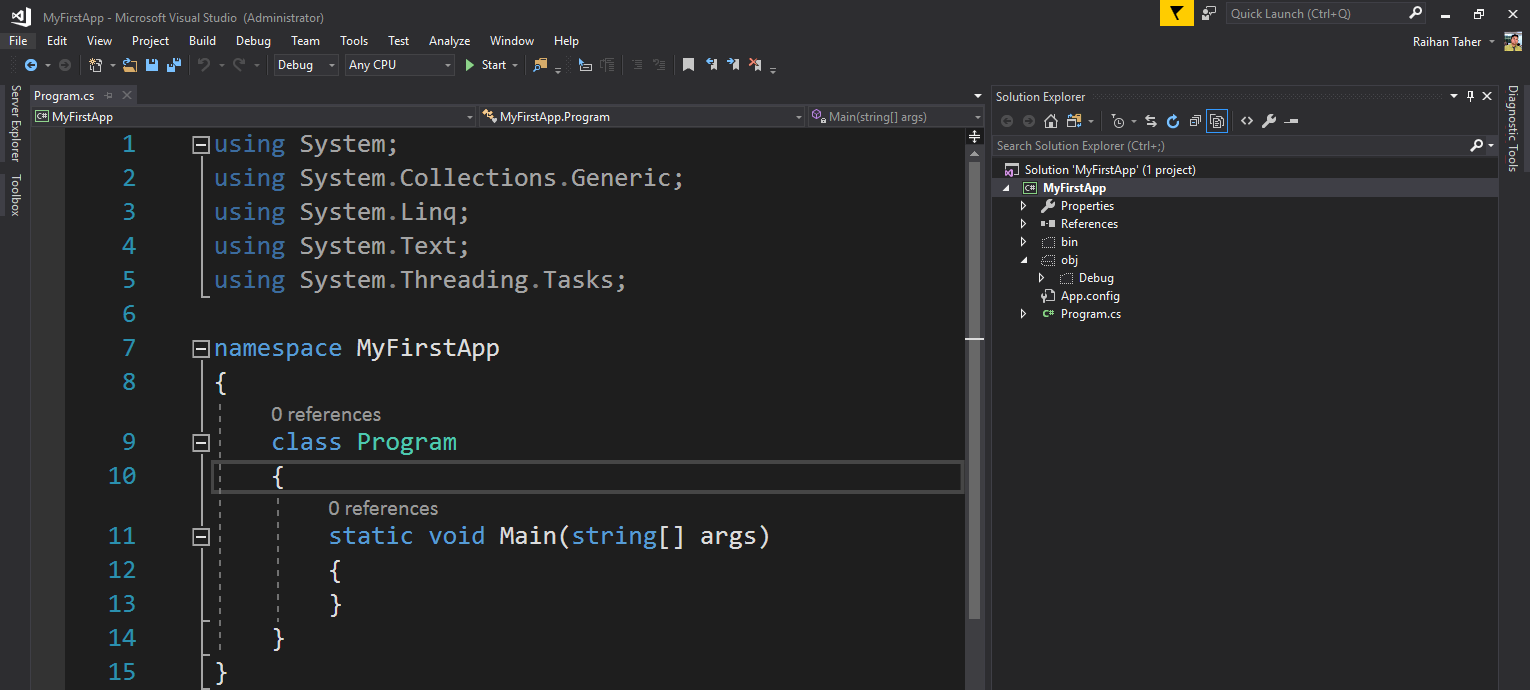Expand the bin folder node
Viewport: 1530px width, 690px height.
pyautogui.click(x=1023, y=242)
